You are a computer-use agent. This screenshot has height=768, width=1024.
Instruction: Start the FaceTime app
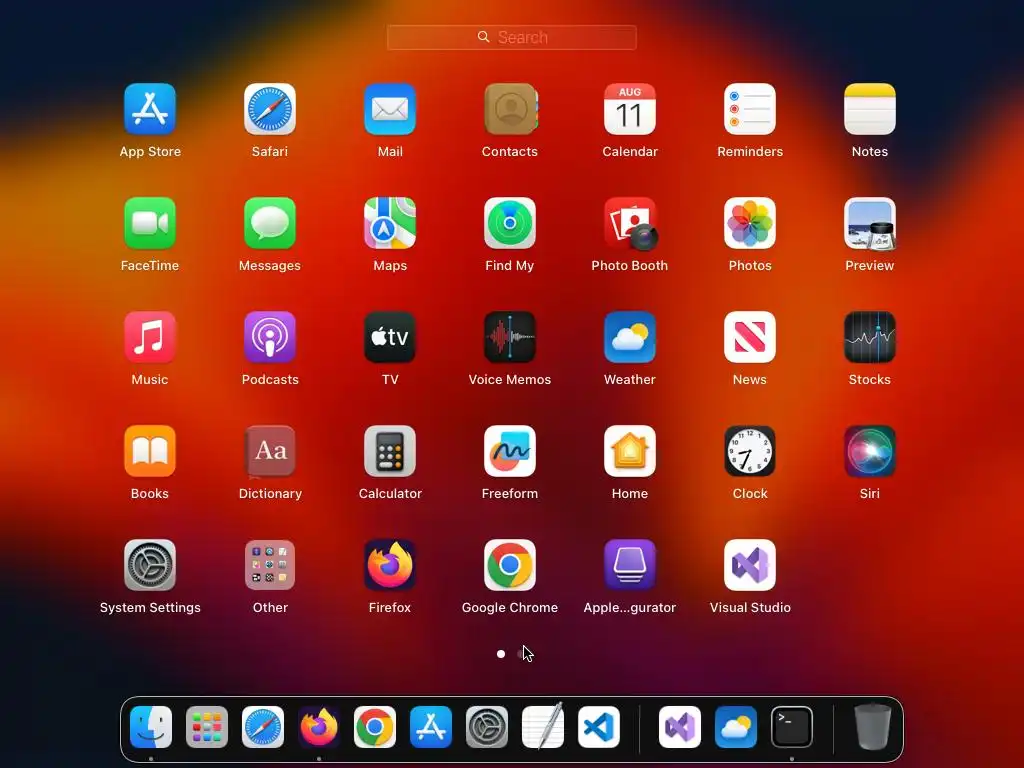[x=150, y=223]
